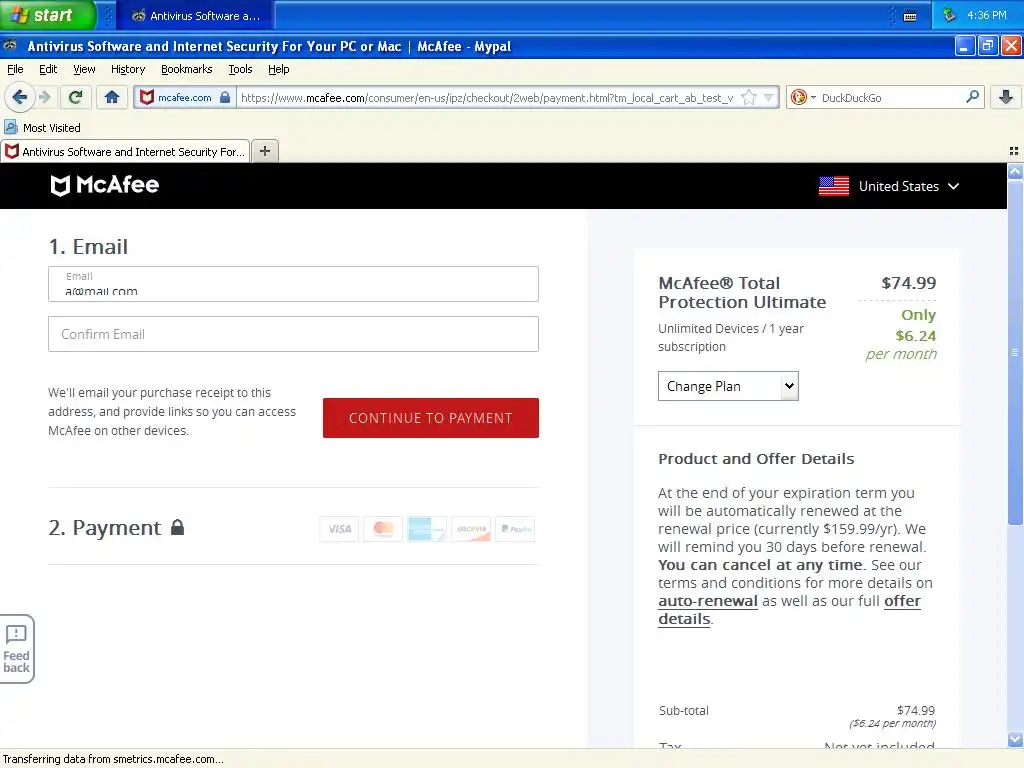Viewport: 1024px width, 768px height.
Task: Click the list all tabs icon
Action: (1014, 151)
